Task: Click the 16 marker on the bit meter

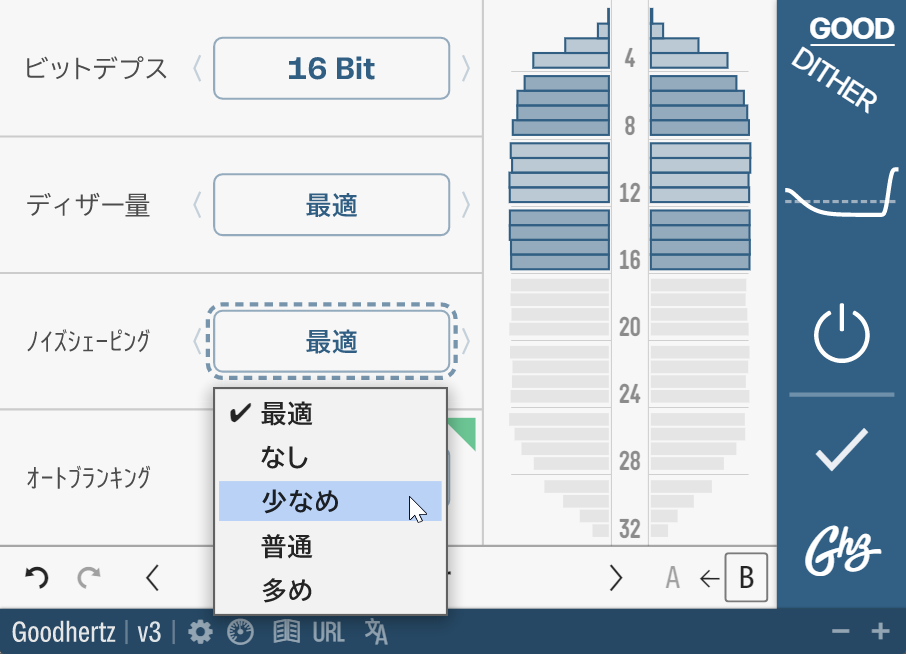Action: point(630,259)
